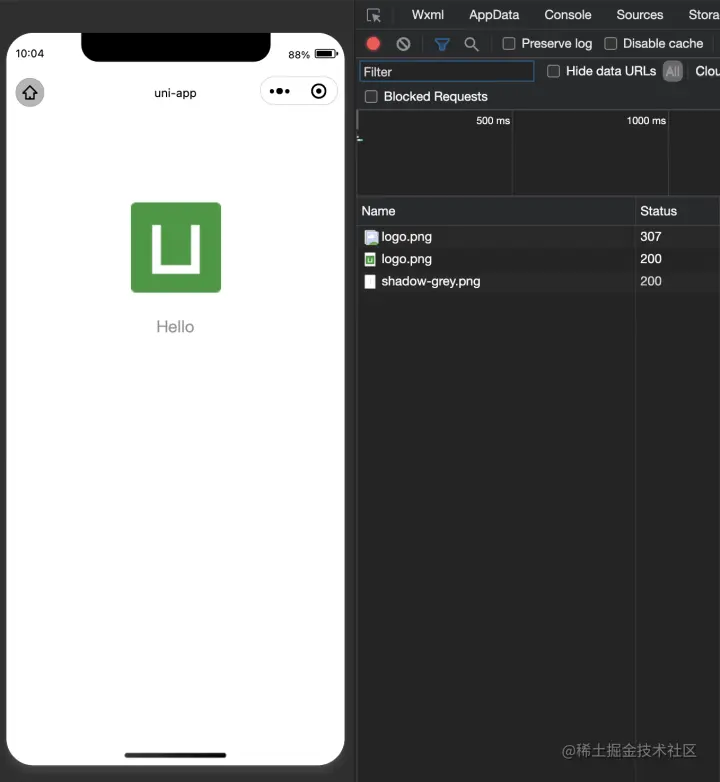This screenshot has width=720, height=782.
Task: Enable the Disable cache checkbox
Action: click(x=610, y=44)
